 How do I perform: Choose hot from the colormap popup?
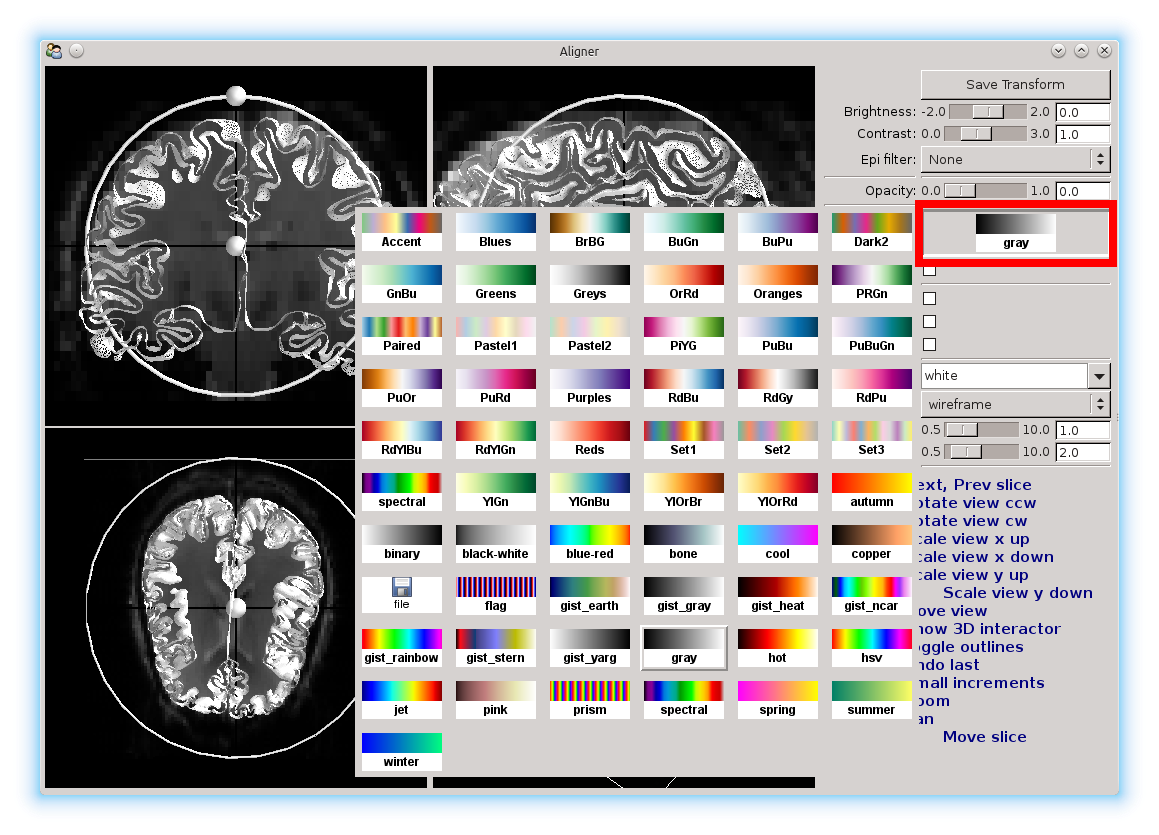(x=778, y=647)
